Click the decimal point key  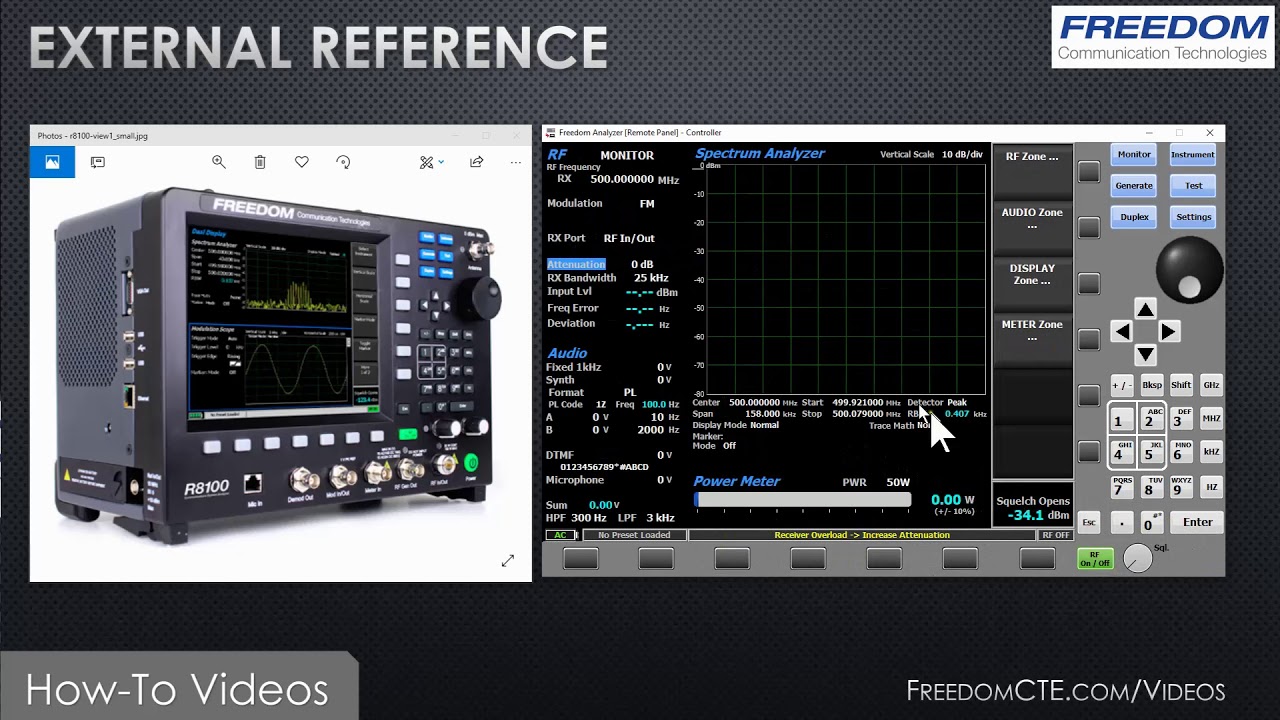(1122, 522)
